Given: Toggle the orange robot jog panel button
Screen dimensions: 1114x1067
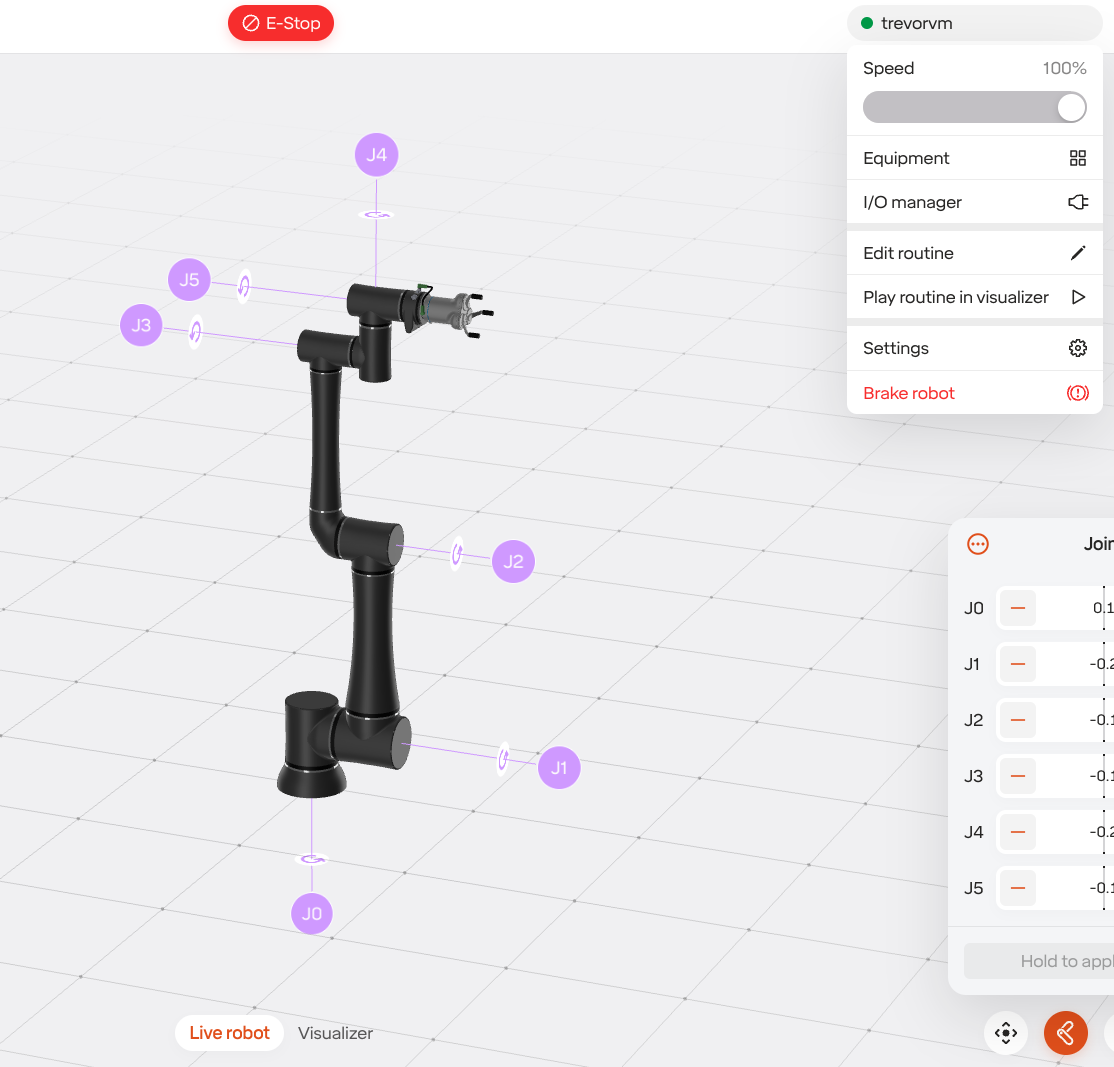Looking at the screenshot, I should click(x=1066, y=1033).
